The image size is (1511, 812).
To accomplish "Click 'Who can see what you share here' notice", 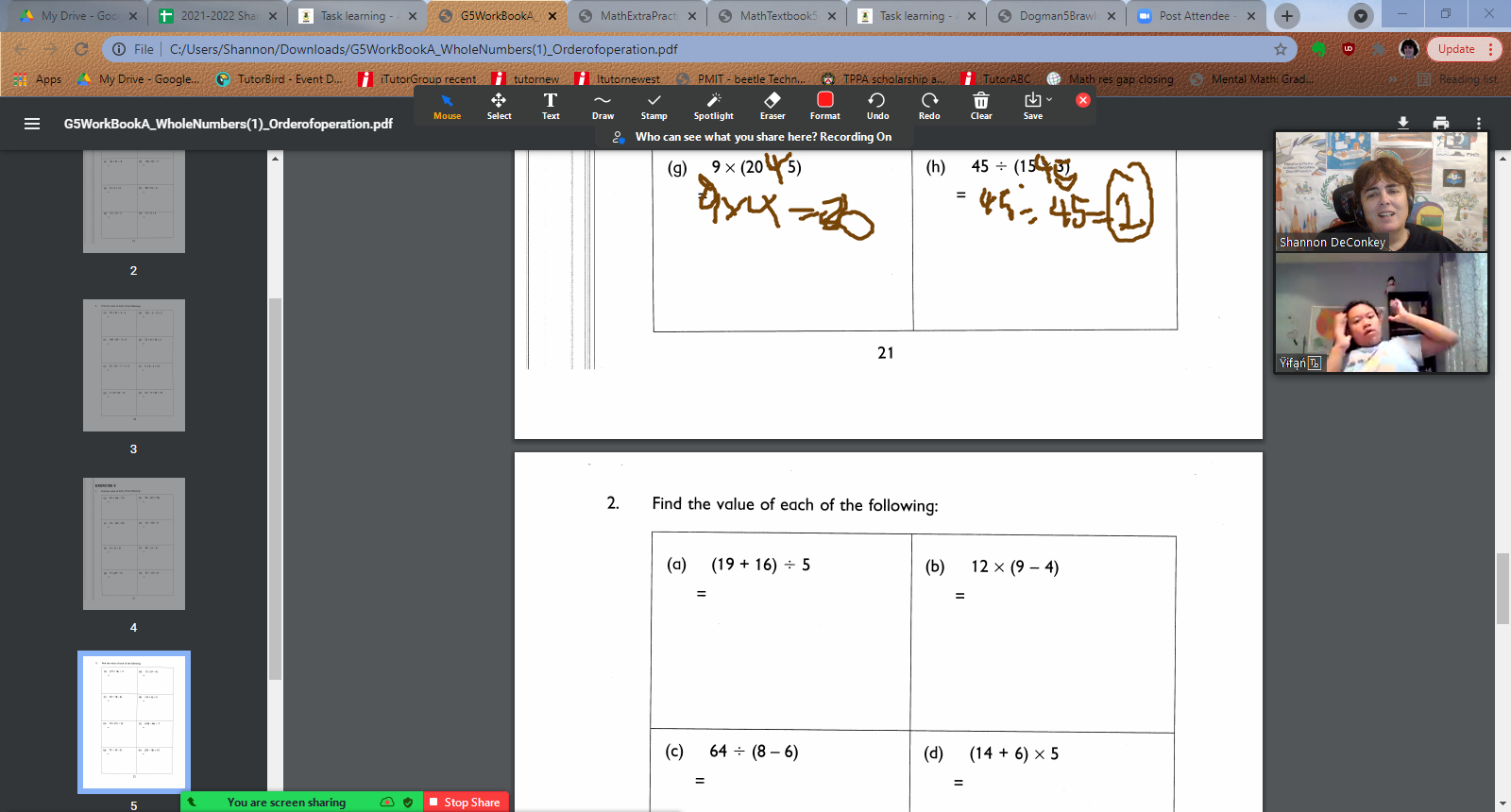I will [x=752, y=137].
